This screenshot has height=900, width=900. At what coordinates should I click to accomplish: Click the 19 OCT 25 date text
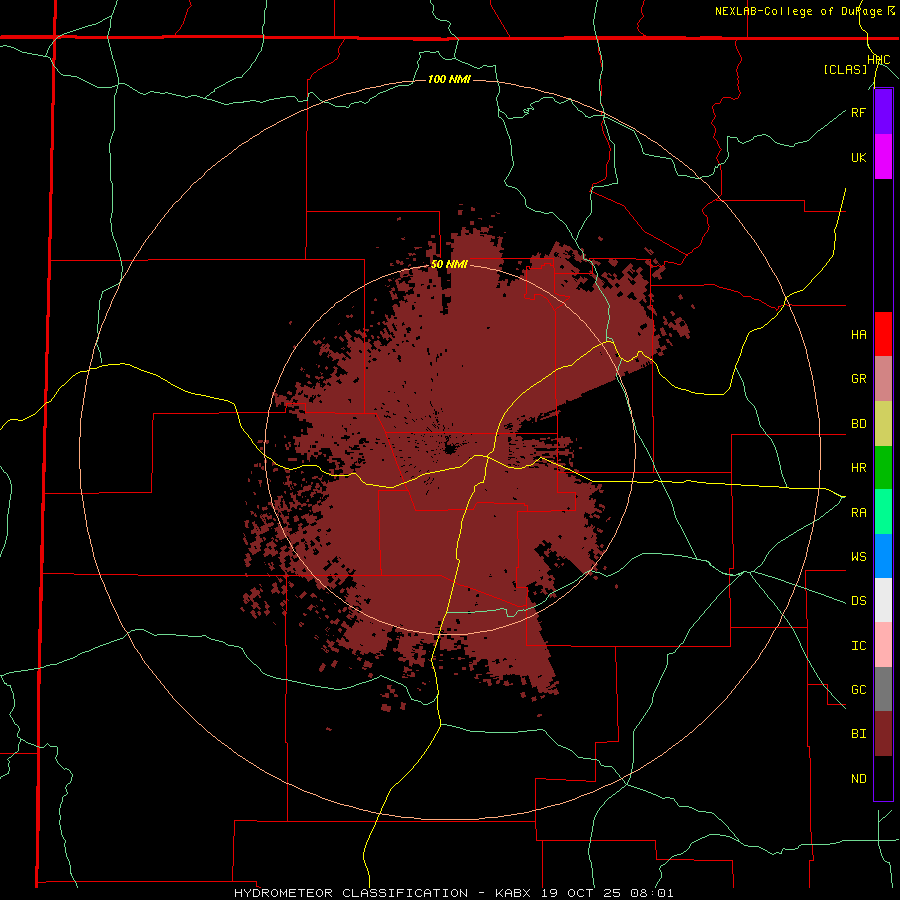click(x=580, y=893)
